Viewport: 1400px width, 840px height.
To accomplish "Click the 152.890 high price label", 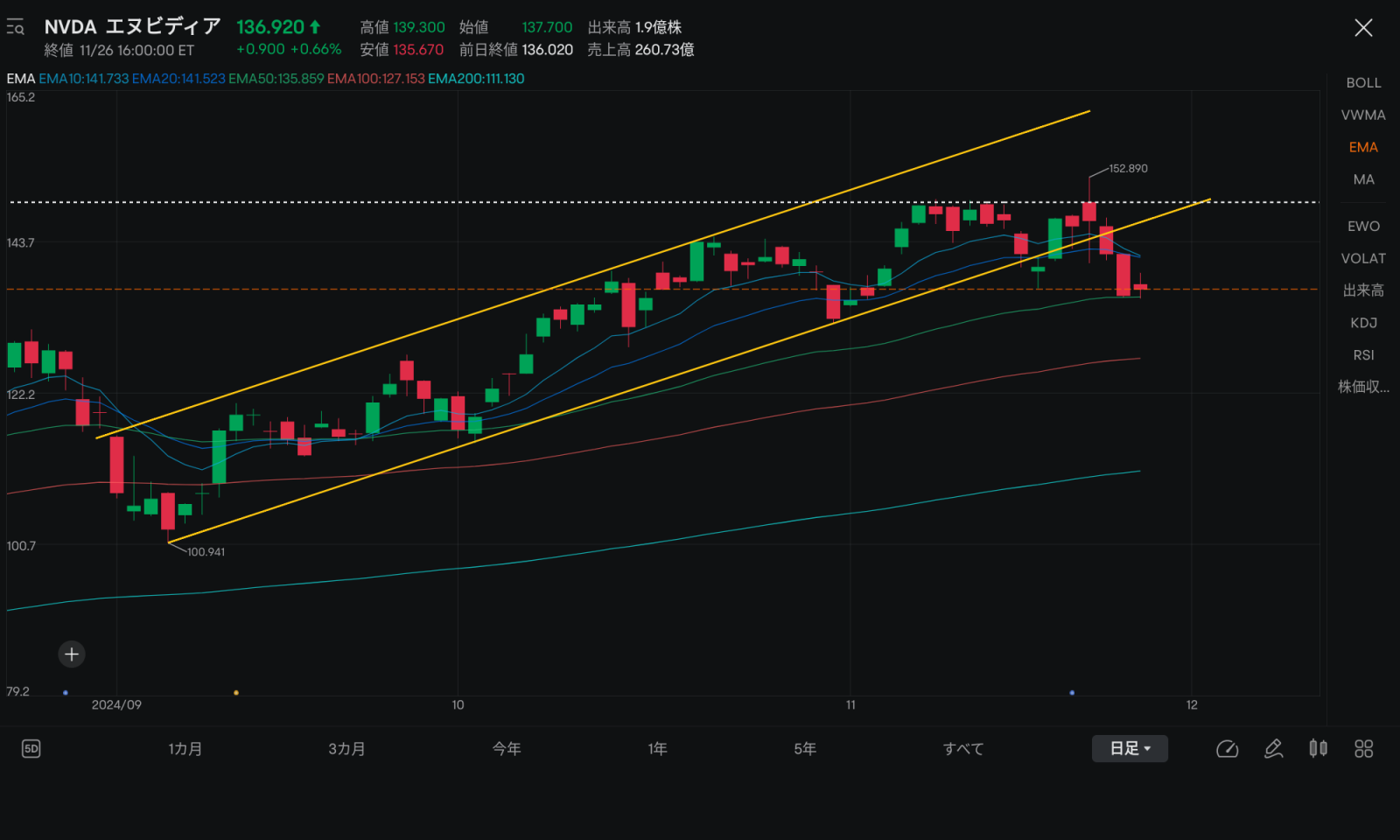I will click(x=1128, y=169).
